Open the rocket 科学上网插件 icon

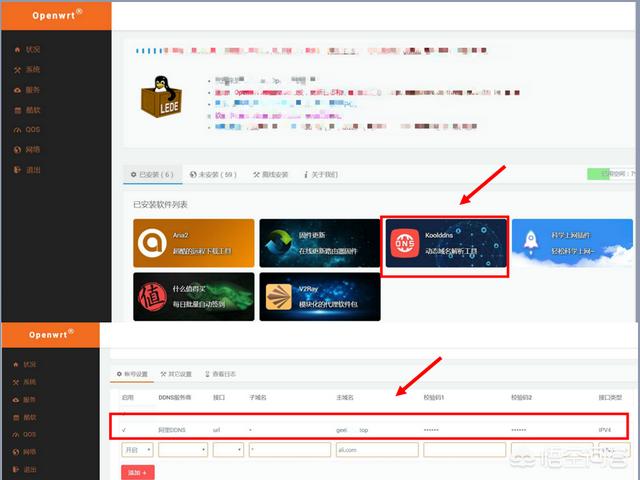point(530,242)
